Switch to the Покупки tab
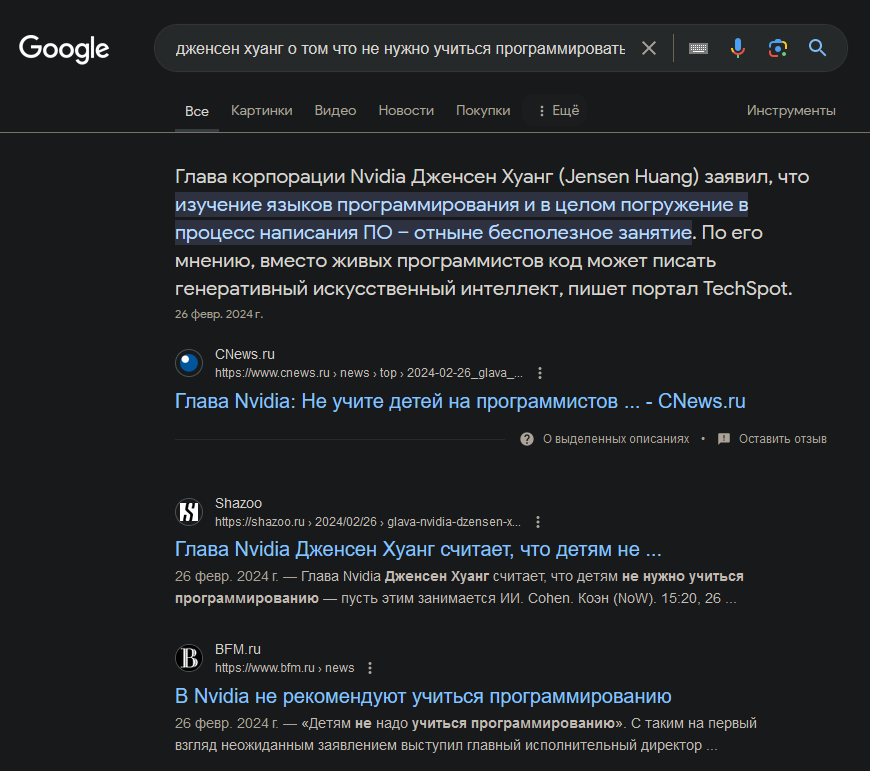Image resolution: width=870 pixels, height=771 pixels. coord(483,110)
